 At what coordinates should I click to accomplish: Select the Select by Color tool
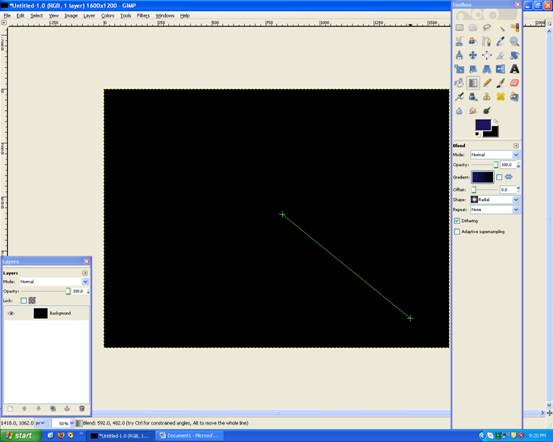click(x=514, y=28)
